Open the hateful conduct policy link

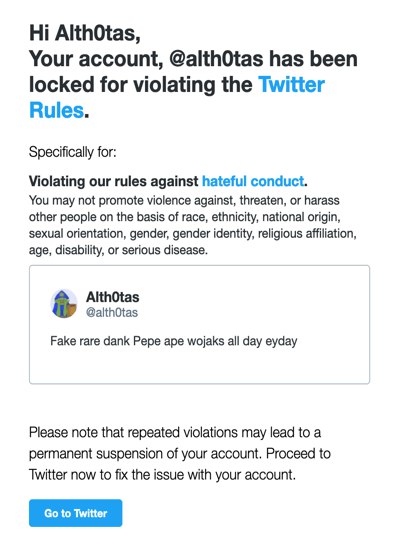[x=253, y=181]
